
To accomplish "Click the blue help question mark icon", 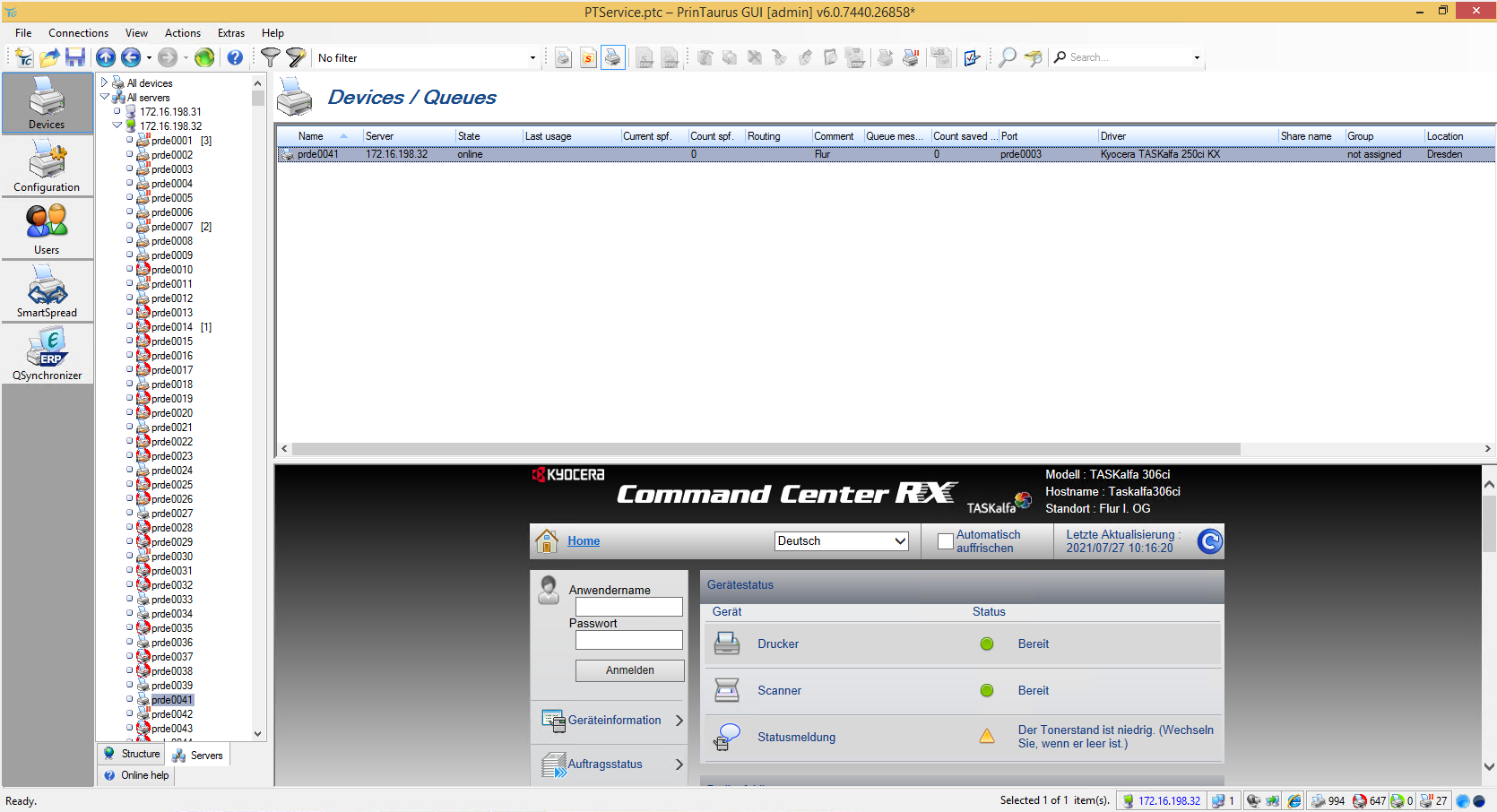I will 235,57.
